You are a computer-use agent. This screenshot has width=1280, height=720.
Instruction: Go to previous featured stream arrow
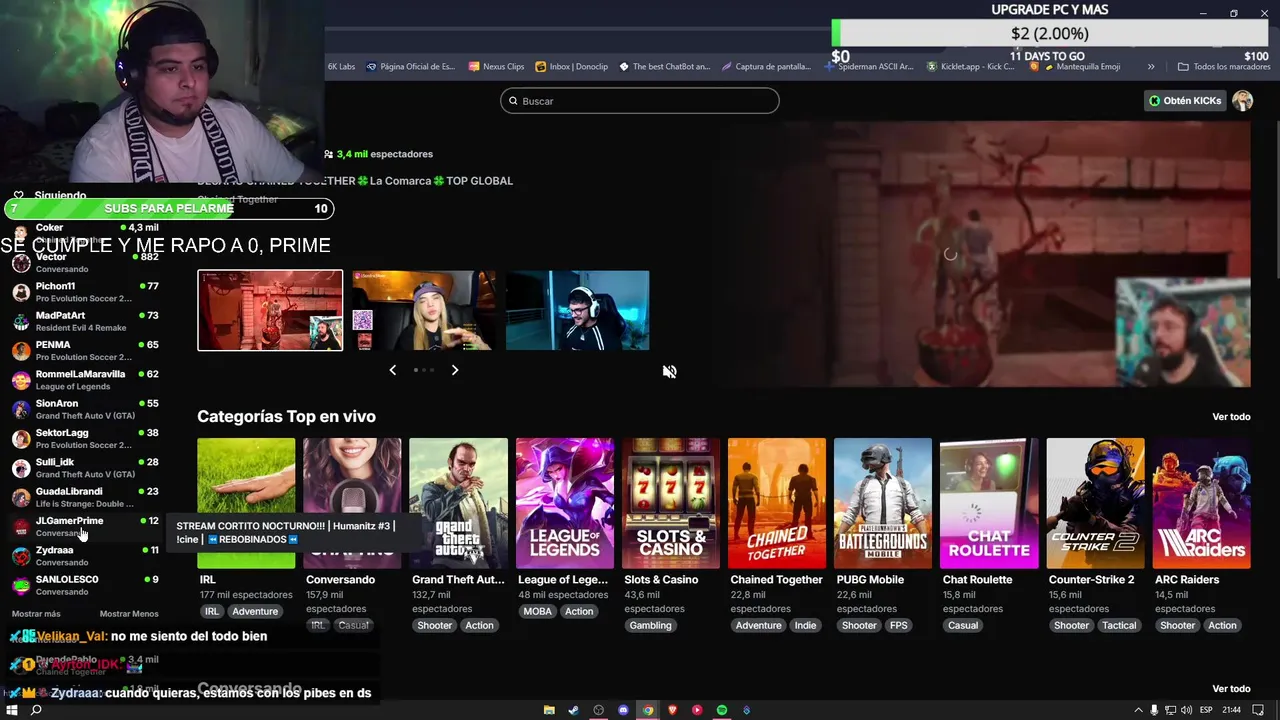click(x=392, y=370)
